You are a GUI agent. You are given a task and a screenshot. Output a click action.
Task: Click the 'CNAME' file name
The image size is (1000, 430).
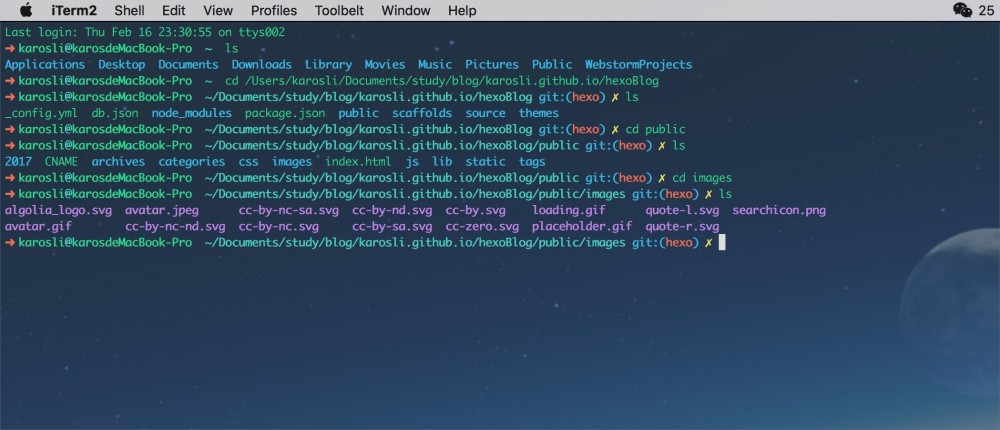tap(61, 162)
